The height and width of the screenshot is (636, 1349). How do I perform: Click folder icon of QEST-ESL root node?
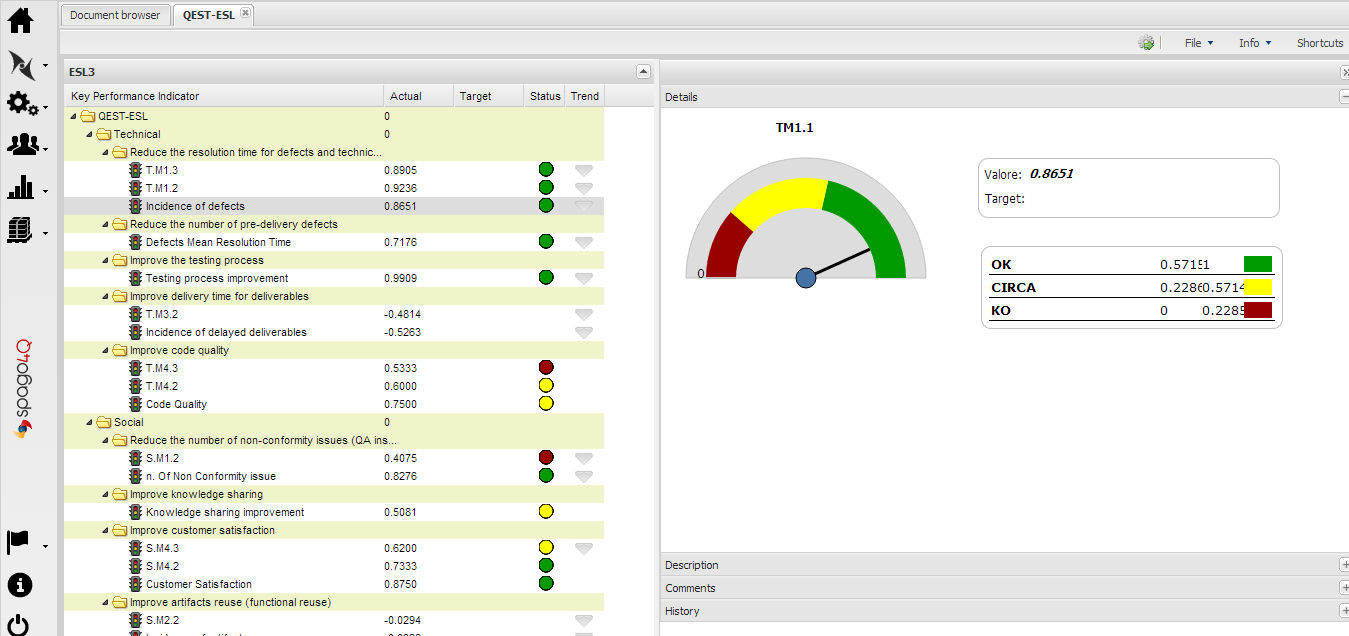(88, 116)
